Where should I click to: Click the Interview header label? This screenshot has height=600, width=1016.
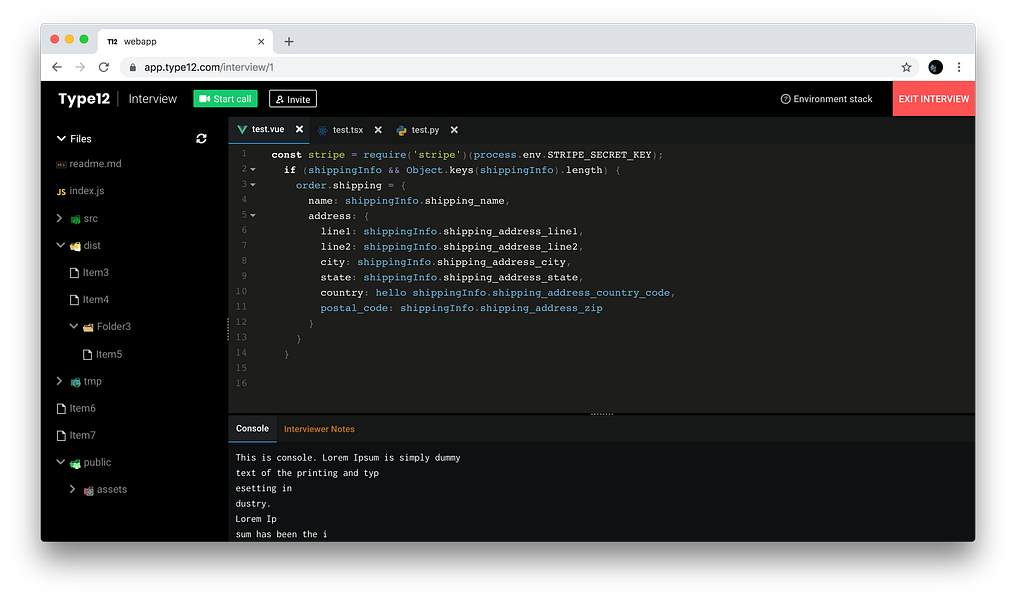click(153, 99)
